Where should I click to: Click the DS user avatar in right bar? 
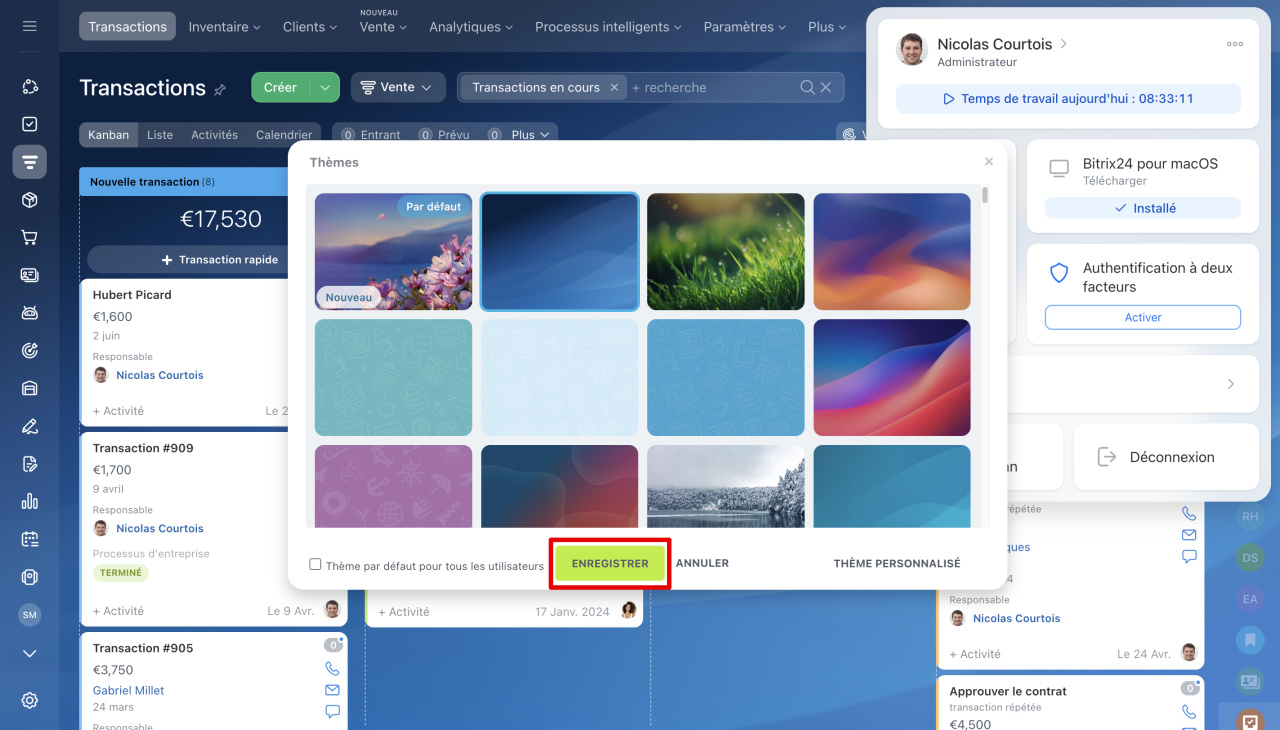(x=1250, y=558)
